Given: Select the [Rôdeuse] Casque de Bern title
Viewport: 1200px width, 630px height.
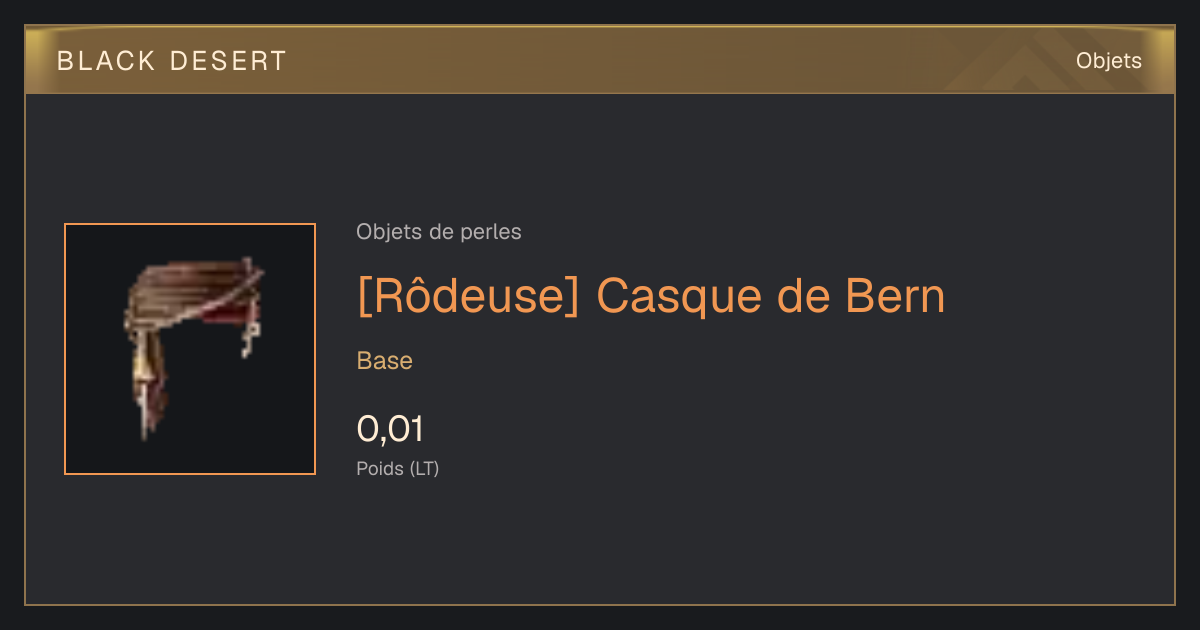Looking at the screenshot, I should click(x=651, y=296).
